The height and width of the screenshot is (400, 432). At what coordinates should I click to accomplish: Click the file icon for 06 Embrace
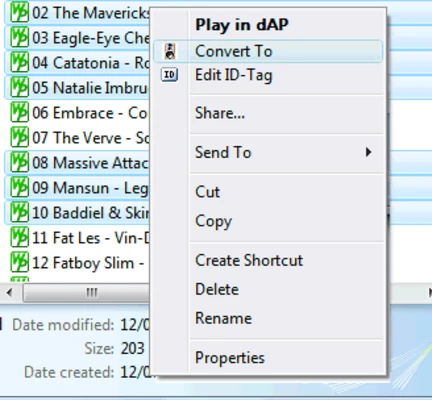tap(19, 113)
